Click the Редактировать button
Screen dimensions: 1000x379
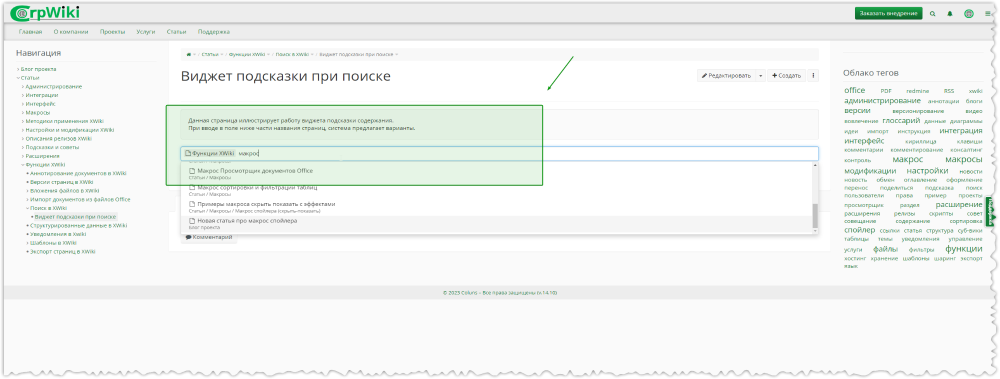tap(726, 75)
